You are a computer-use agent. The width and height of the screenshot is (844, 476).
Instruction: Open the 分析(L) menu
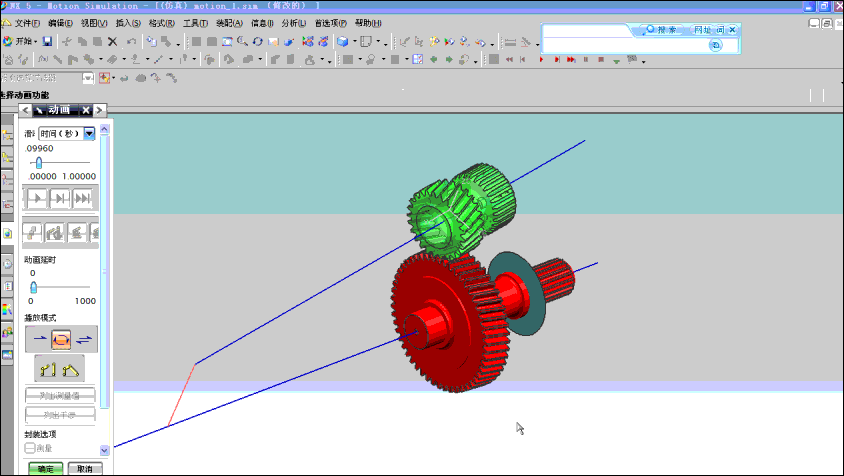294,23
